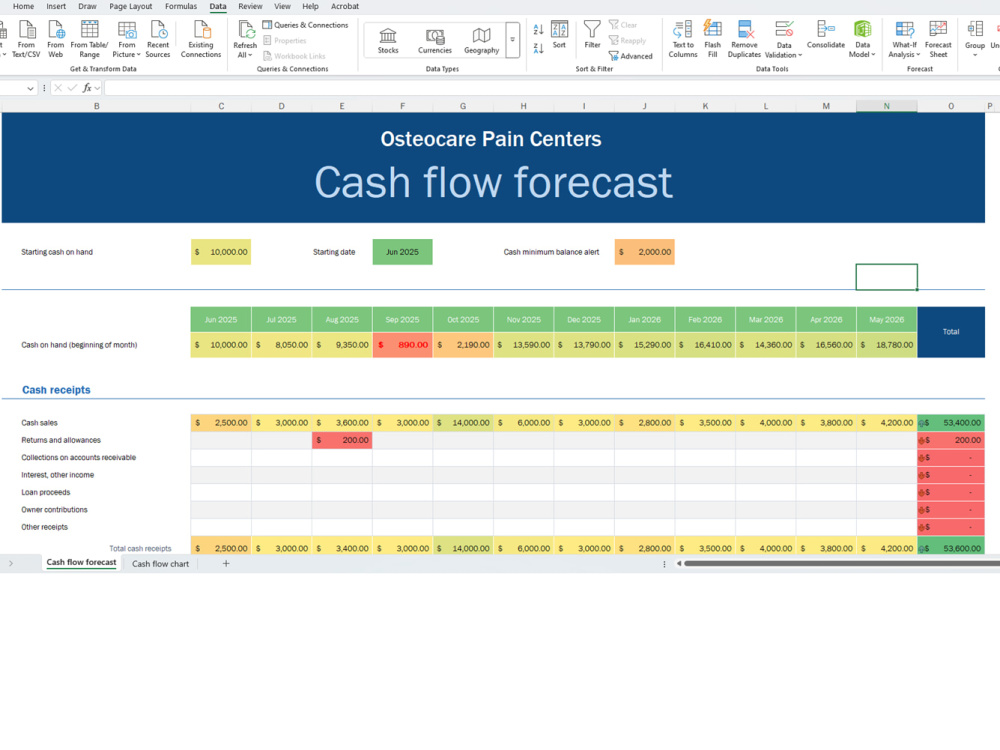The width and height of the screenshot is (1000, 750).
Task: Click the Refresh All icon
Action: 246,29
